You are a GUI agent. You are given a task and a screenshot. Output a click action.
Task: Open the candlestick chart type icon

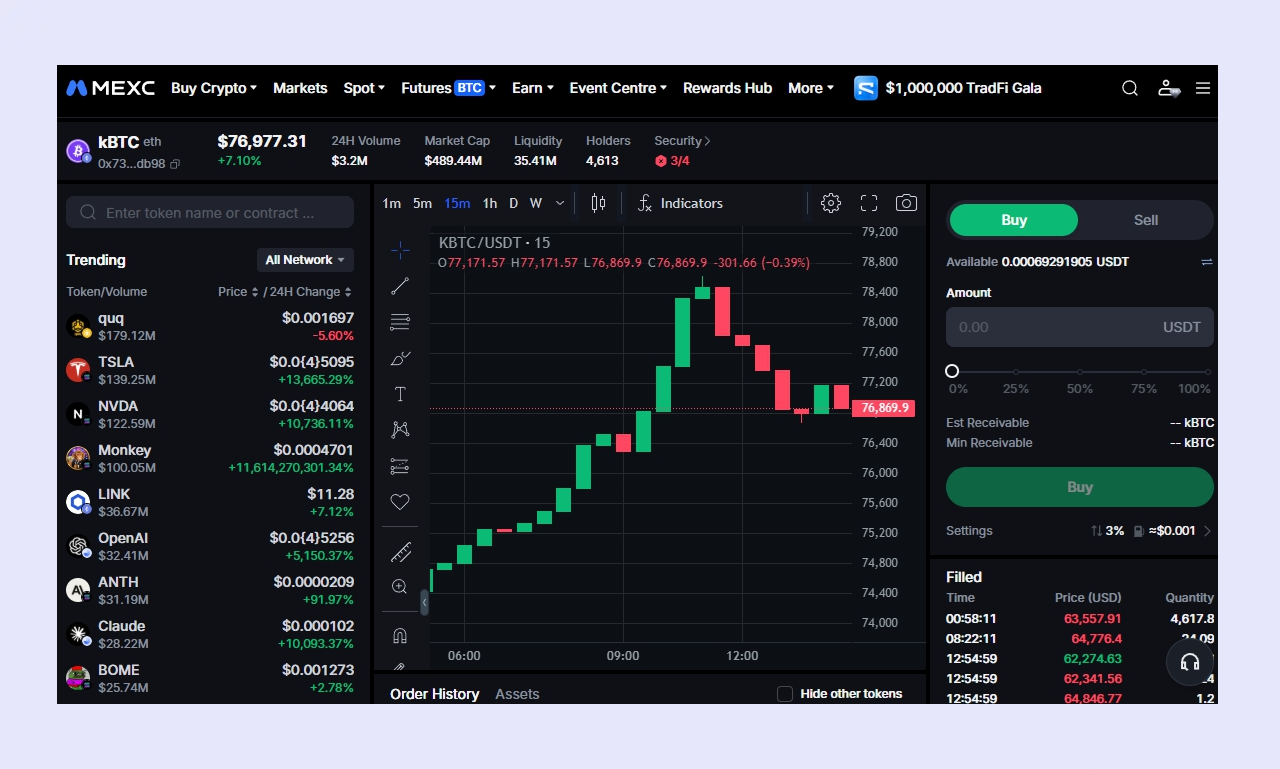coord(598,203)
